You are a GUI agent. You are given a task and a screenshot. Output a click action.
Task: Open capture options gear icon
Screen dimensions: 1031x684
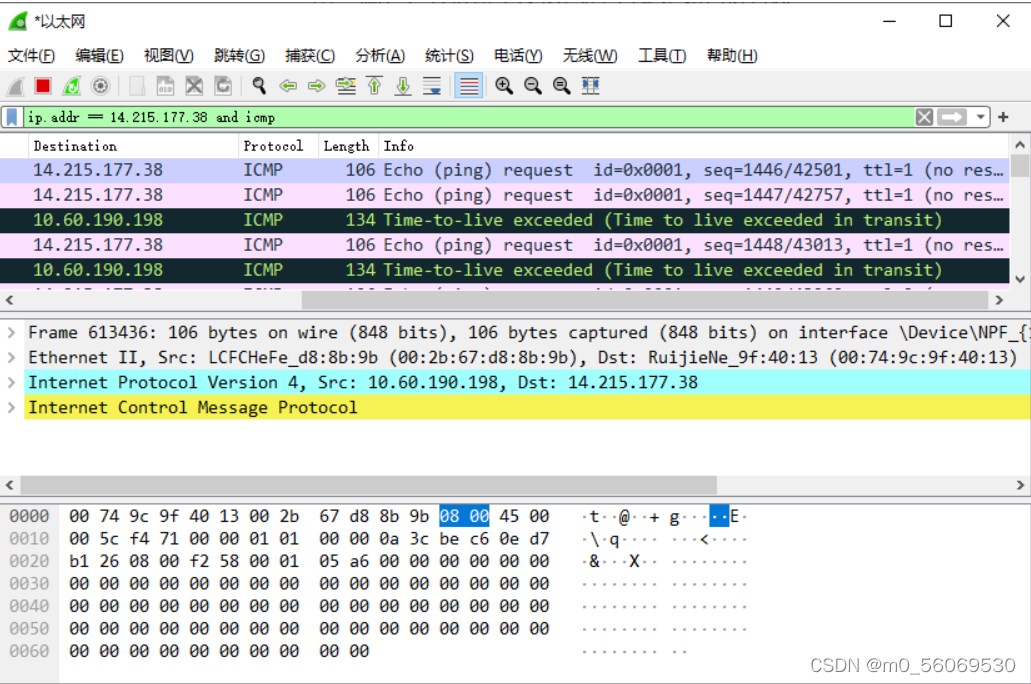click(x=100, y=86)
